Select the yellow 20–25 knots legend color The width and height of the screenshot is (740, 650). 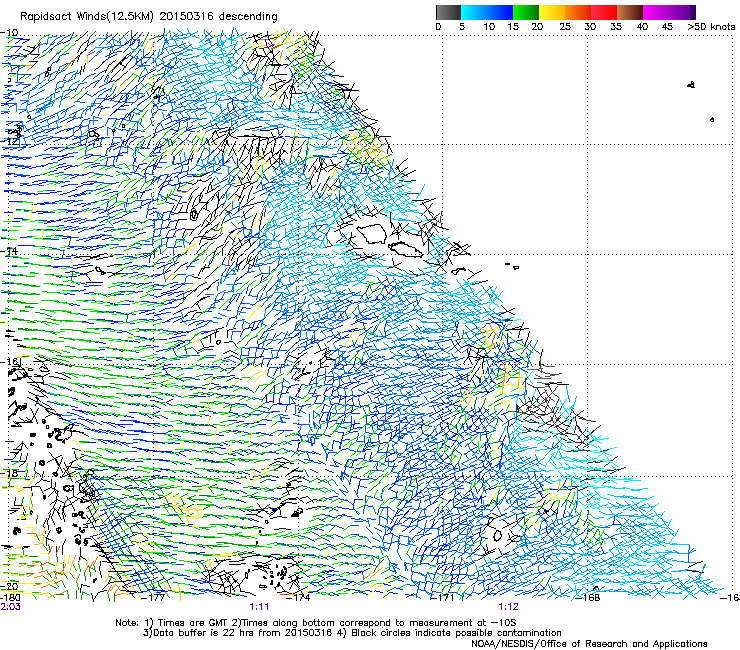pos(552,12)
